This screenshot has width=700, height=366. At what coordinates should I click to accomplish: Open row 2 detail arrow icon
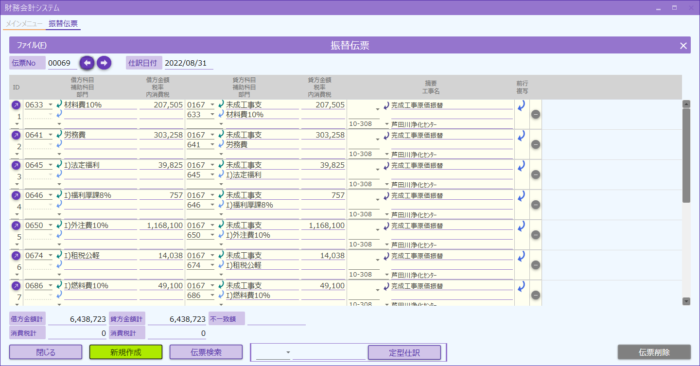(x=16, y=135)
